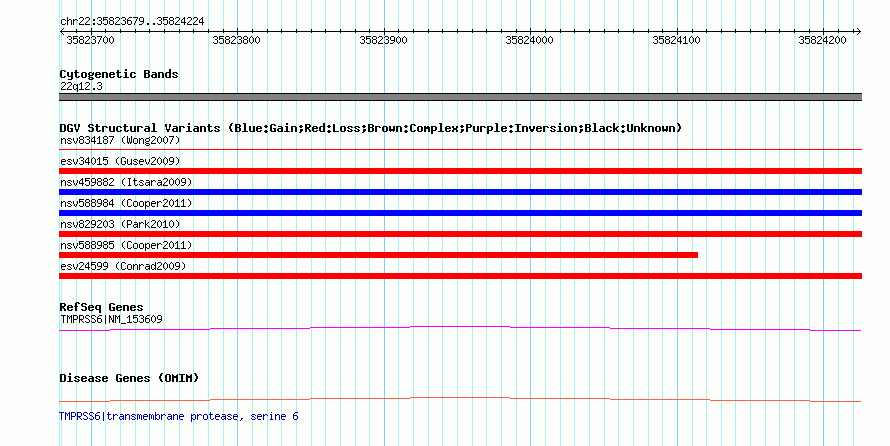Image resolution: width=890 pixels, height=446 pixels.
Task: Click ruler position label 35823900
Action: (x=383, y=40)
